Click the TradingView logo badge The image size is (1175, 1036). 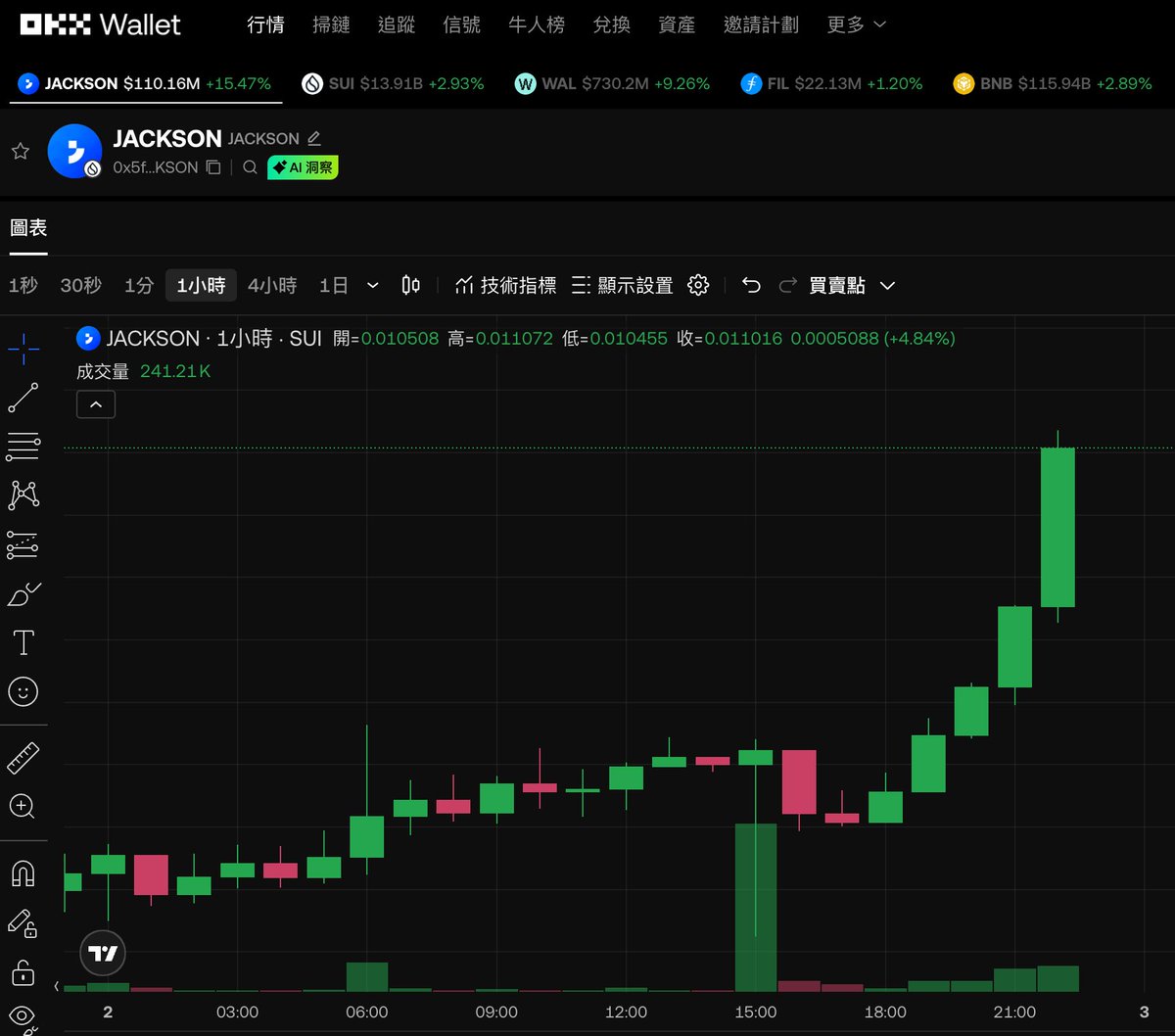point(103,954)
